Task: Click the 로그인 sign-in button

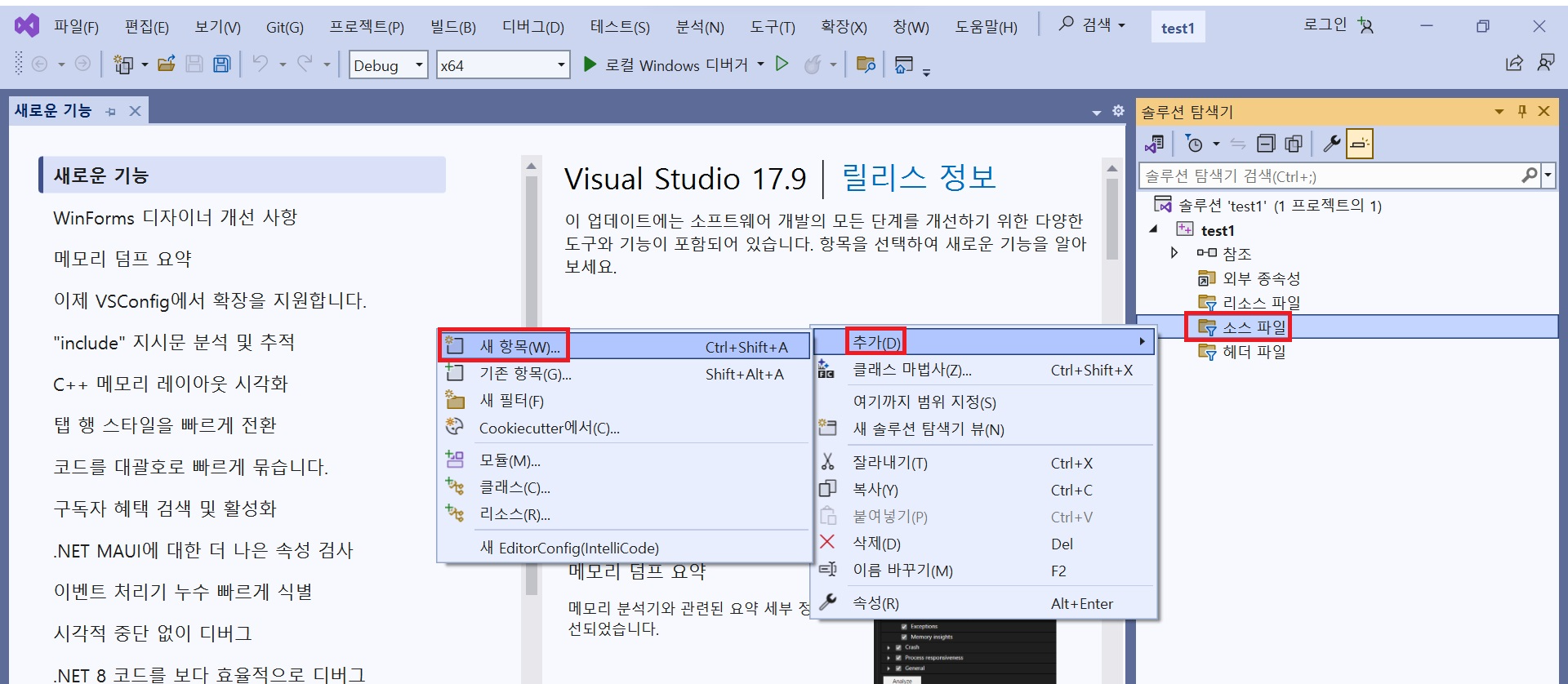Action: click(x=1325, y=24)
